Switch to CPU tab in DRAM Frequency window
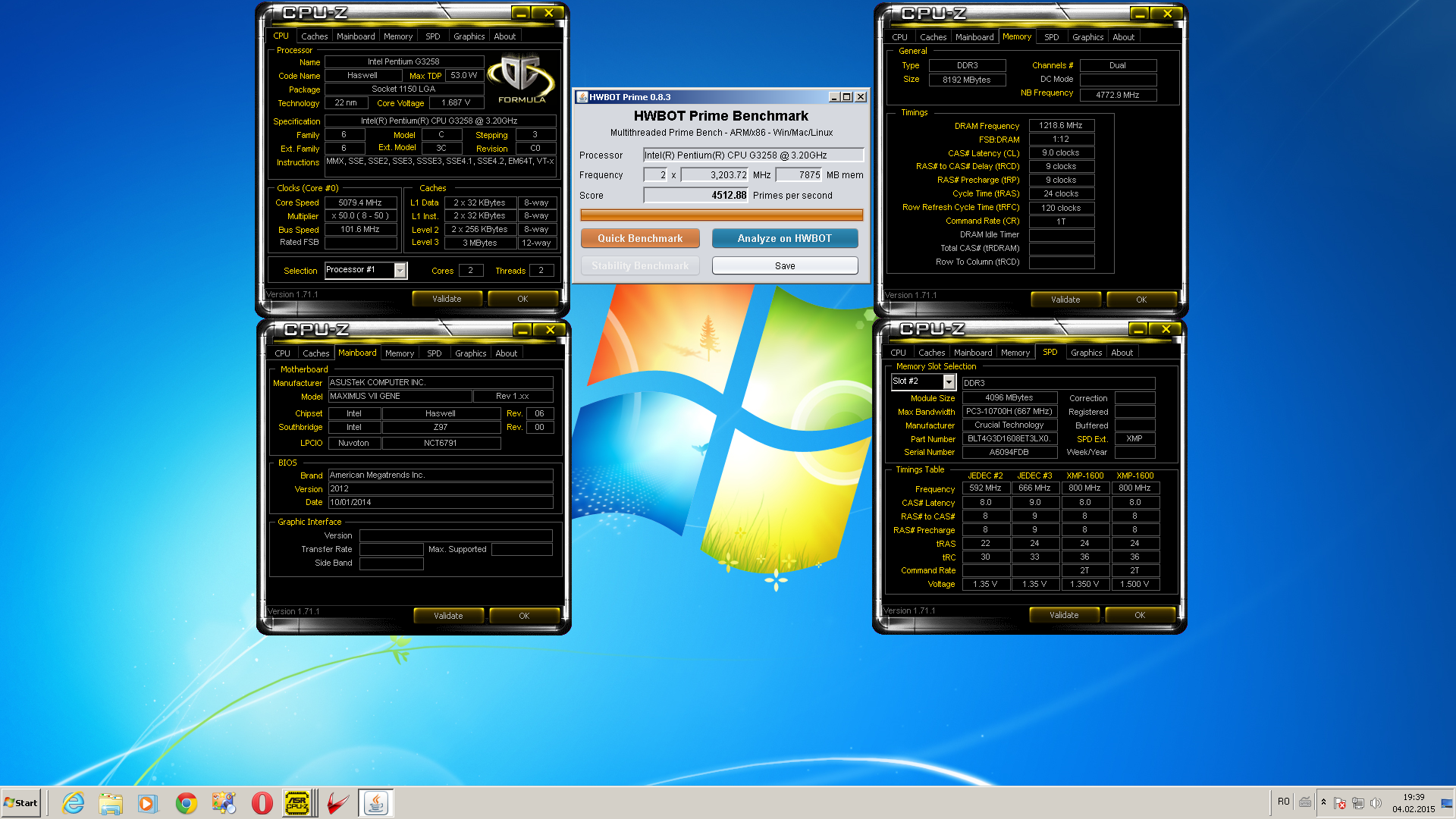This screenshot has width=1456, height=819. coord(899,37)
